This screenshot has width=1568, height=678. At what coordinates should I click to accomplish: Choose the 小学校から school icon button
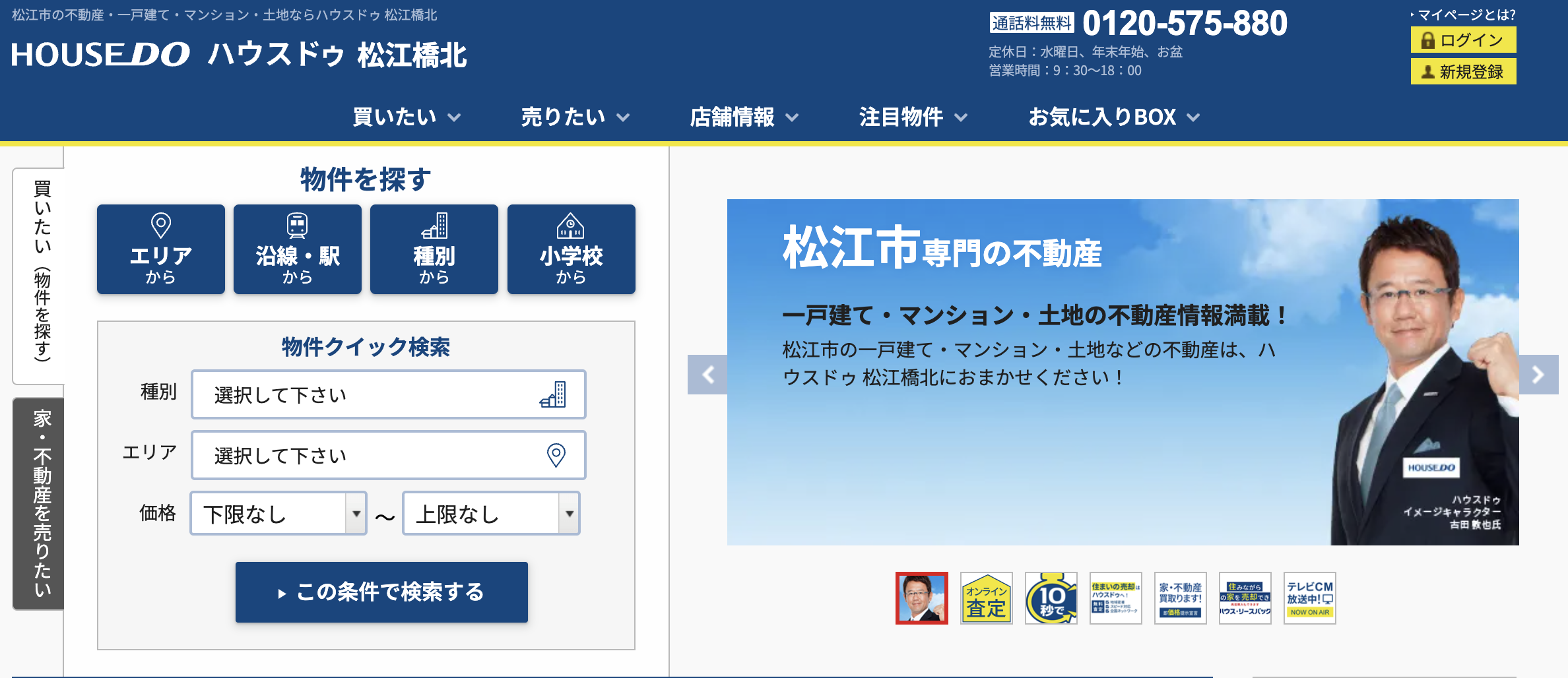click(571, 249)
